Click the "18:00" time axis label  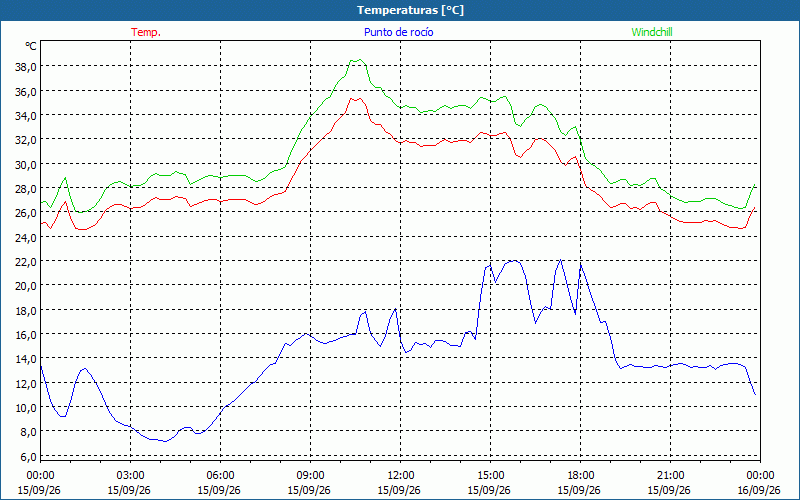[581, 476]
